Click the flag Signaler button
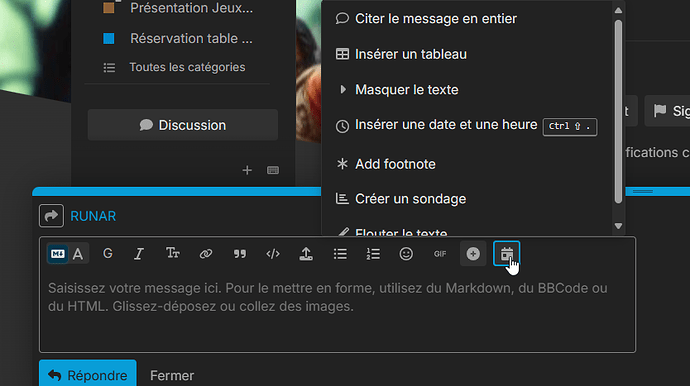Viewport: 690px width, 386px height. coord(669,111)
